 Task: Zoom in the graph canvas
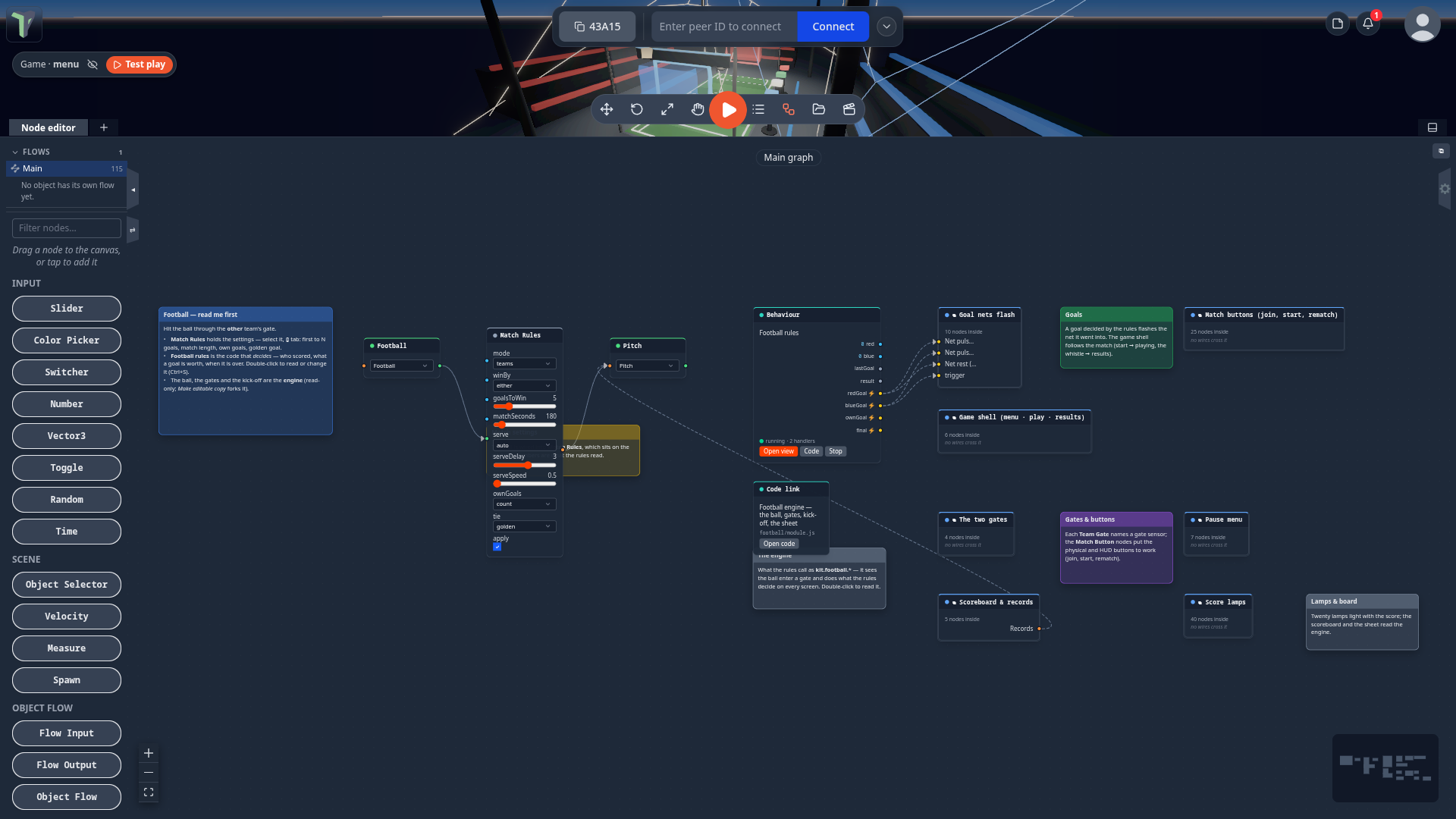149,753
